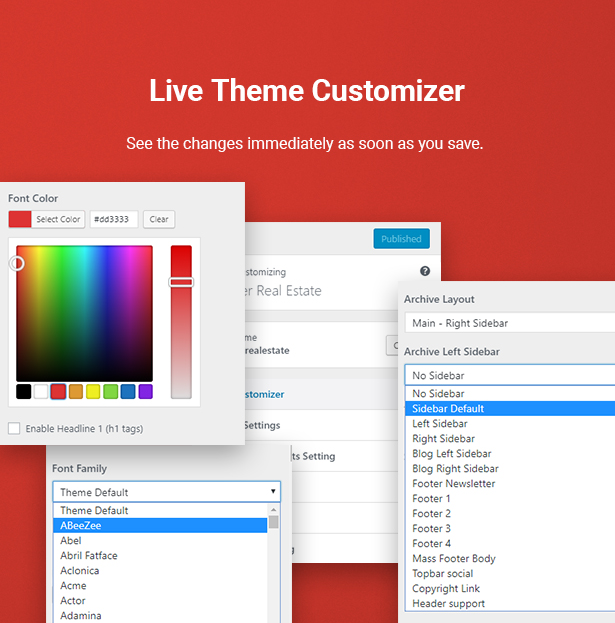The width and height of the screenshot is (615, 623).
Task: Select Footer Newsletter option
Action: (510, 484)
